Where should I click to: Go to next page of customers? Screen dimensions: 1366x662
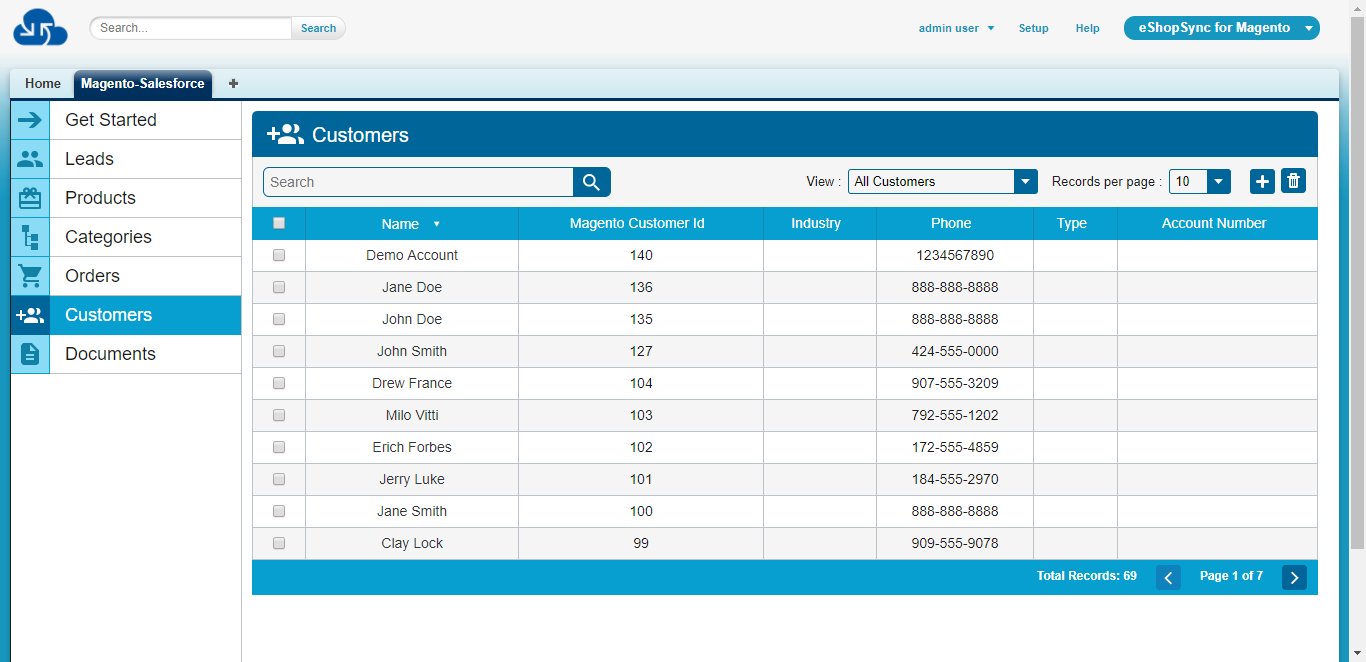click(x=1294, y=577)
